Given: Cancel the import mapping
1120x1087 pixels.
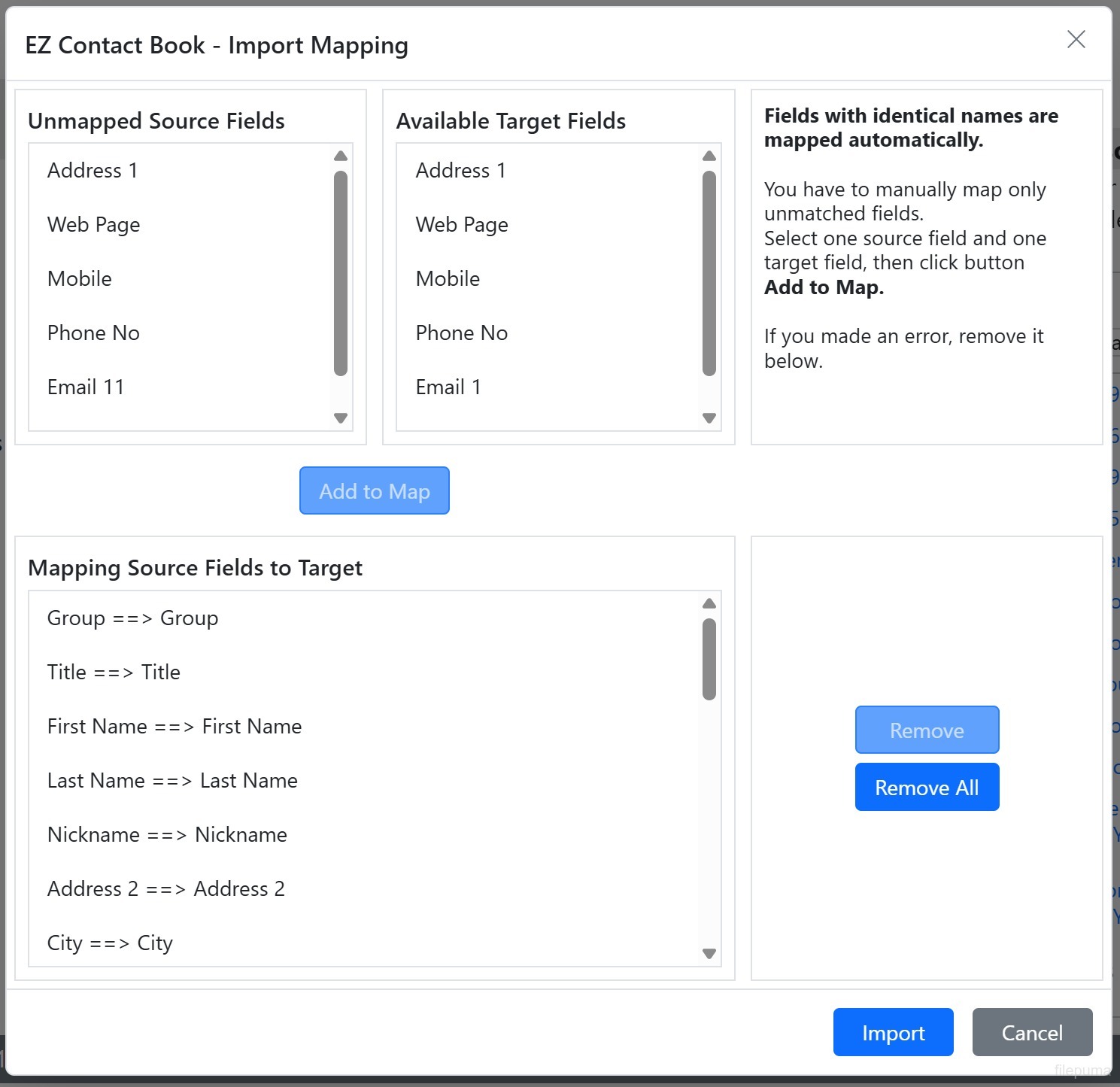Looking at the screenshot, I should [x=1031, y=1033].
